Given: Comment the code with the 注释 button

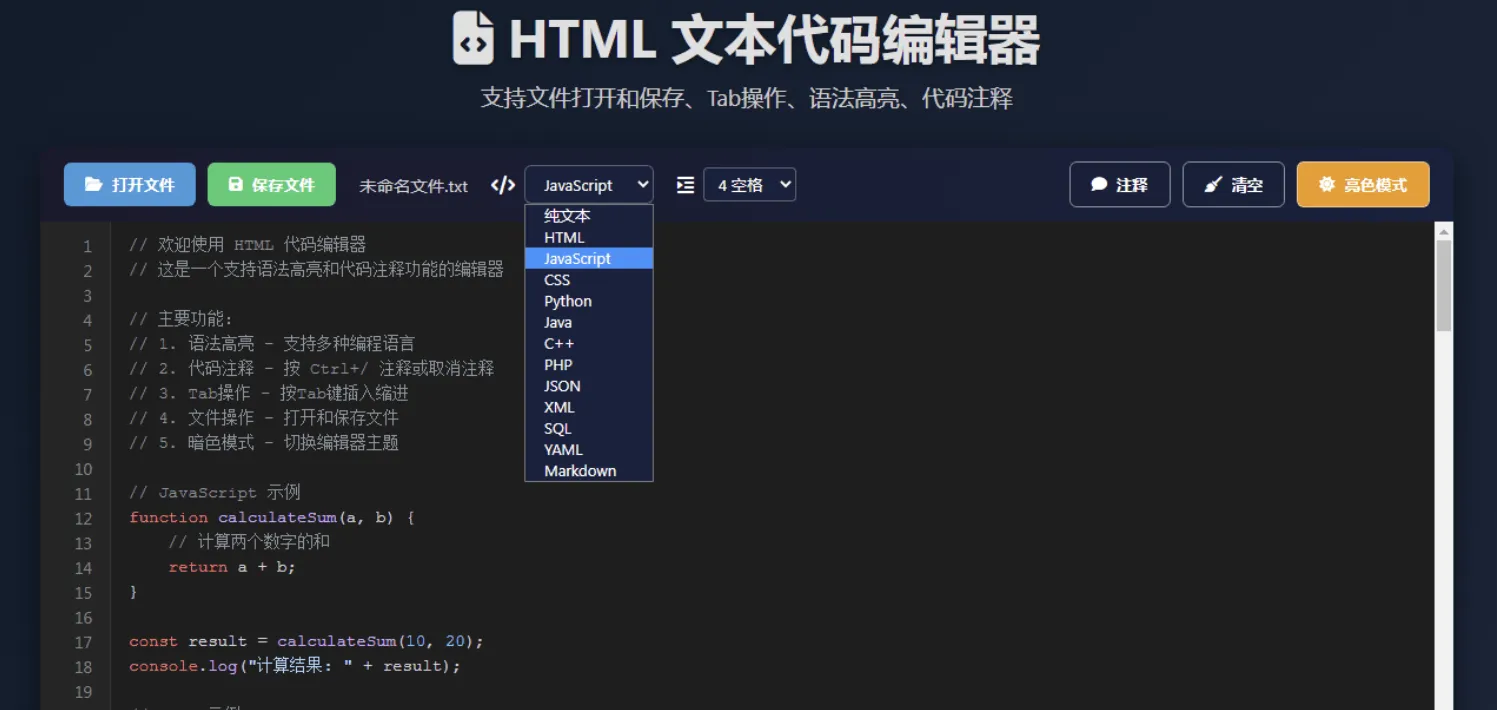Looking at the screenshot, I should 1120,184.
